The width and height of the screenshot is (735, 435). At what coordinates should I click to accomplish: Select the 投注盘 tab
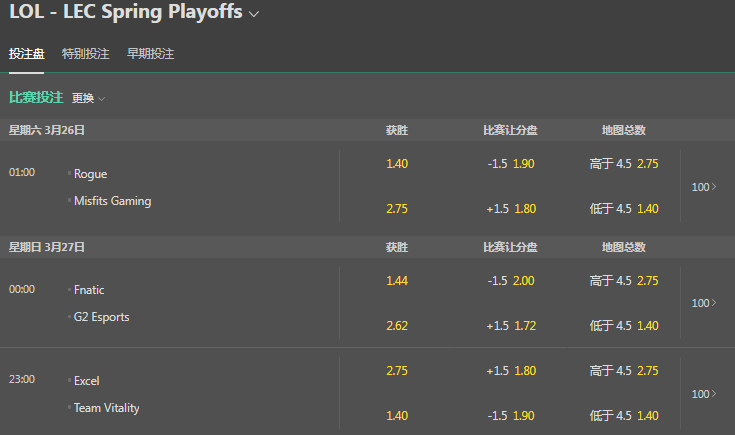pyautogui.click(x=26, y=54)
